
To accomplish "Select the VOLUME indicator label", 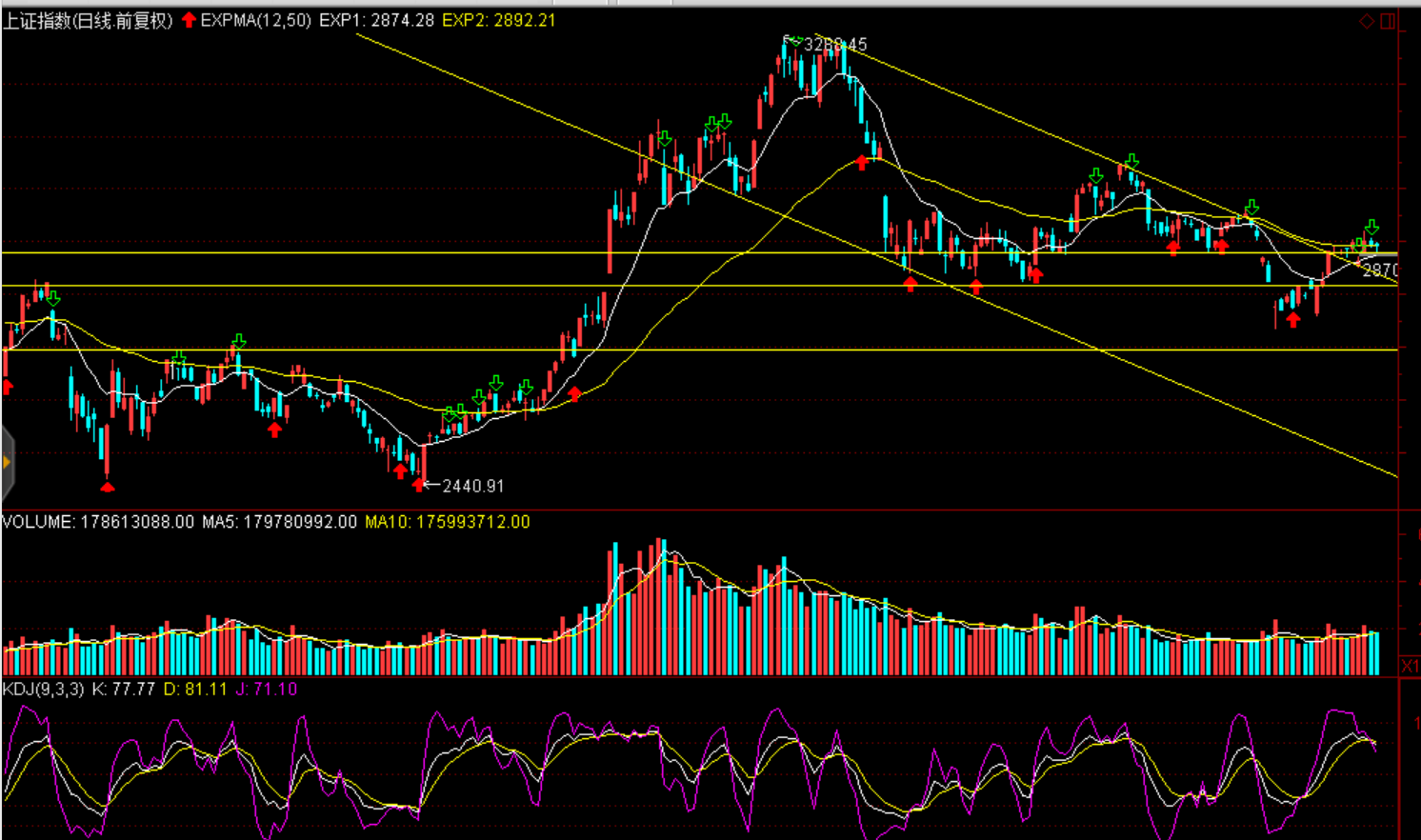I will 38,522.
